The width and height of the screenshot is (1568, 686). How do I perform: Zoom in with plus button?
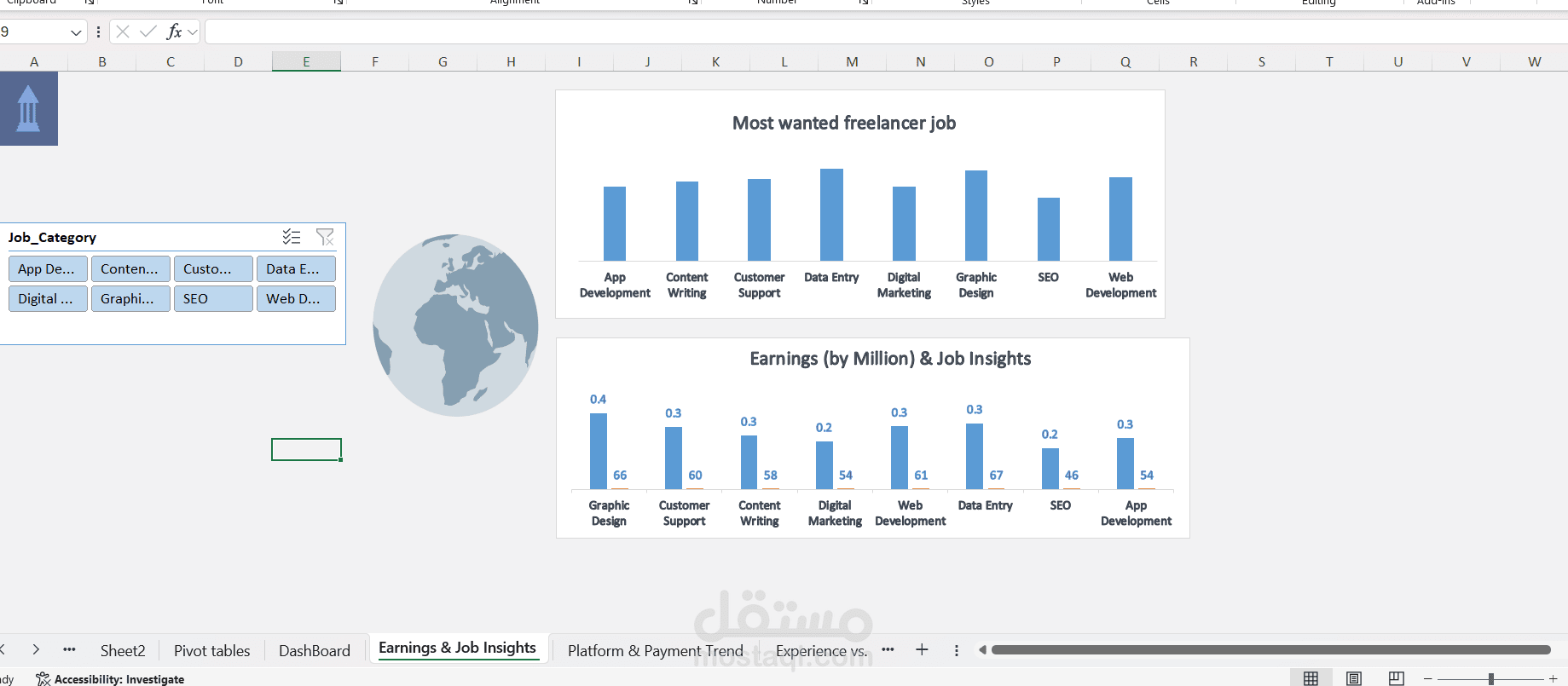click(1553, 679)
